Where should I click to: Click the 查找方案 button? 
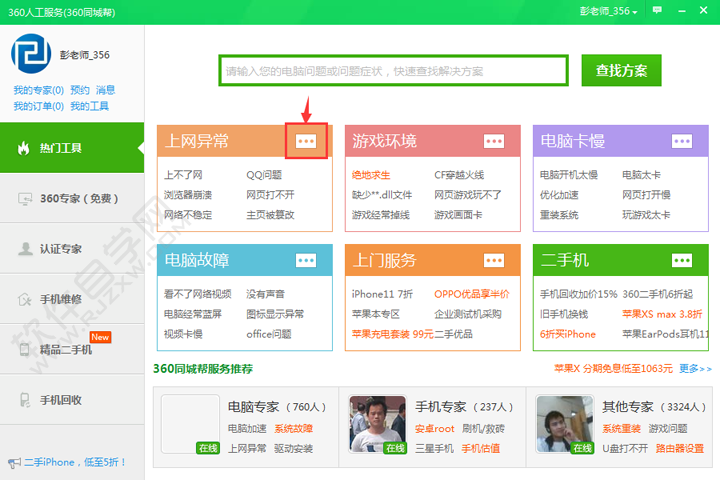[x=621, y=70]
